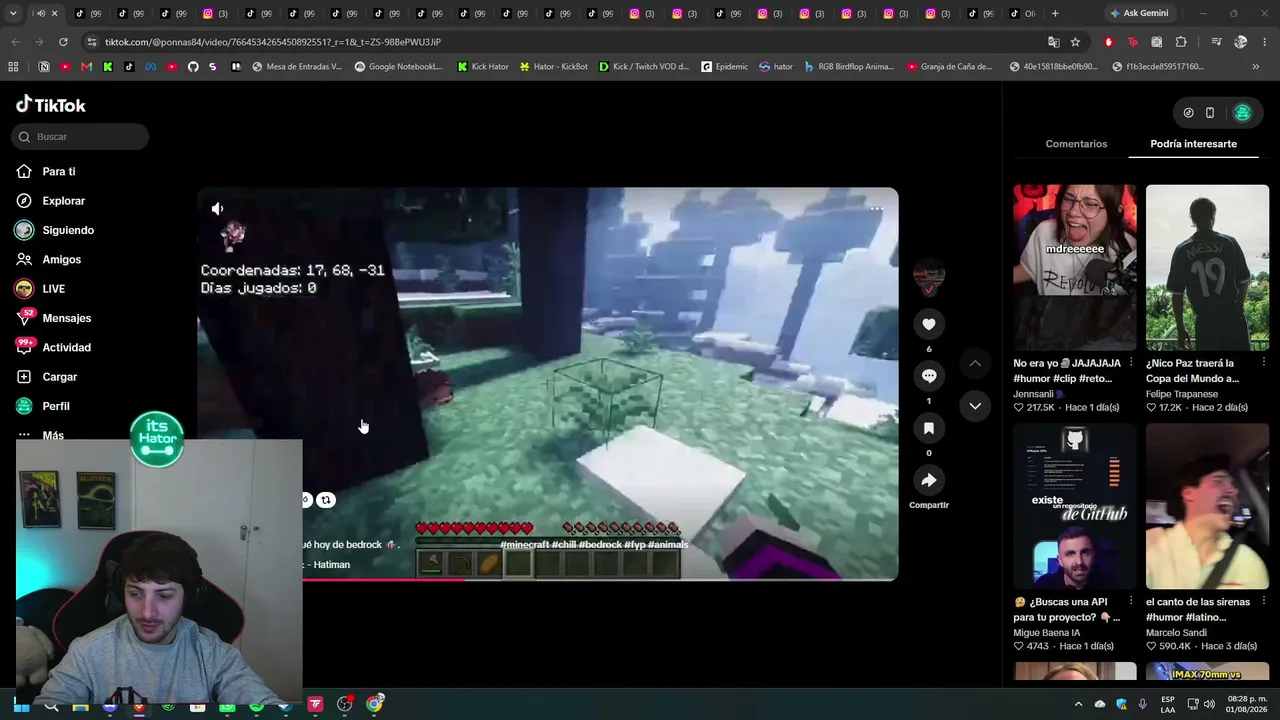
Task: Open options for the 'Nico Paz' video
Action: coord(1264,363)
